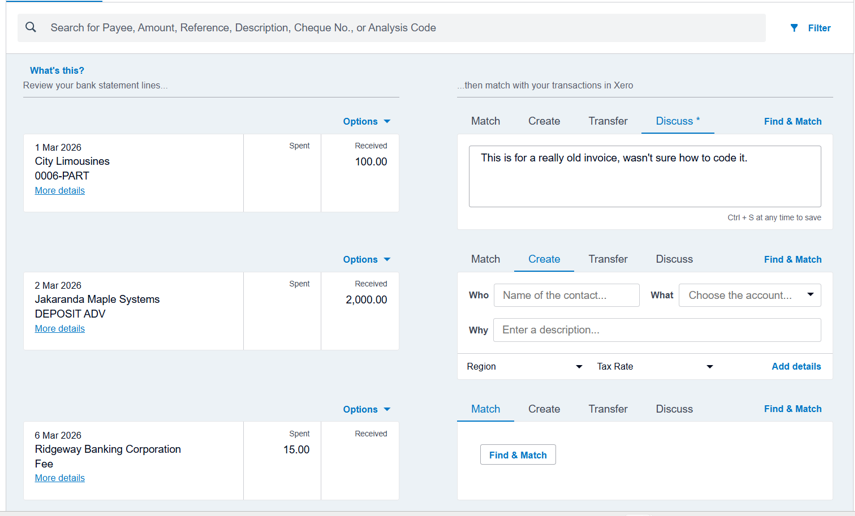Switch to Match tab for City Limousines
855x516 pixels.
(x=485, y=122)
